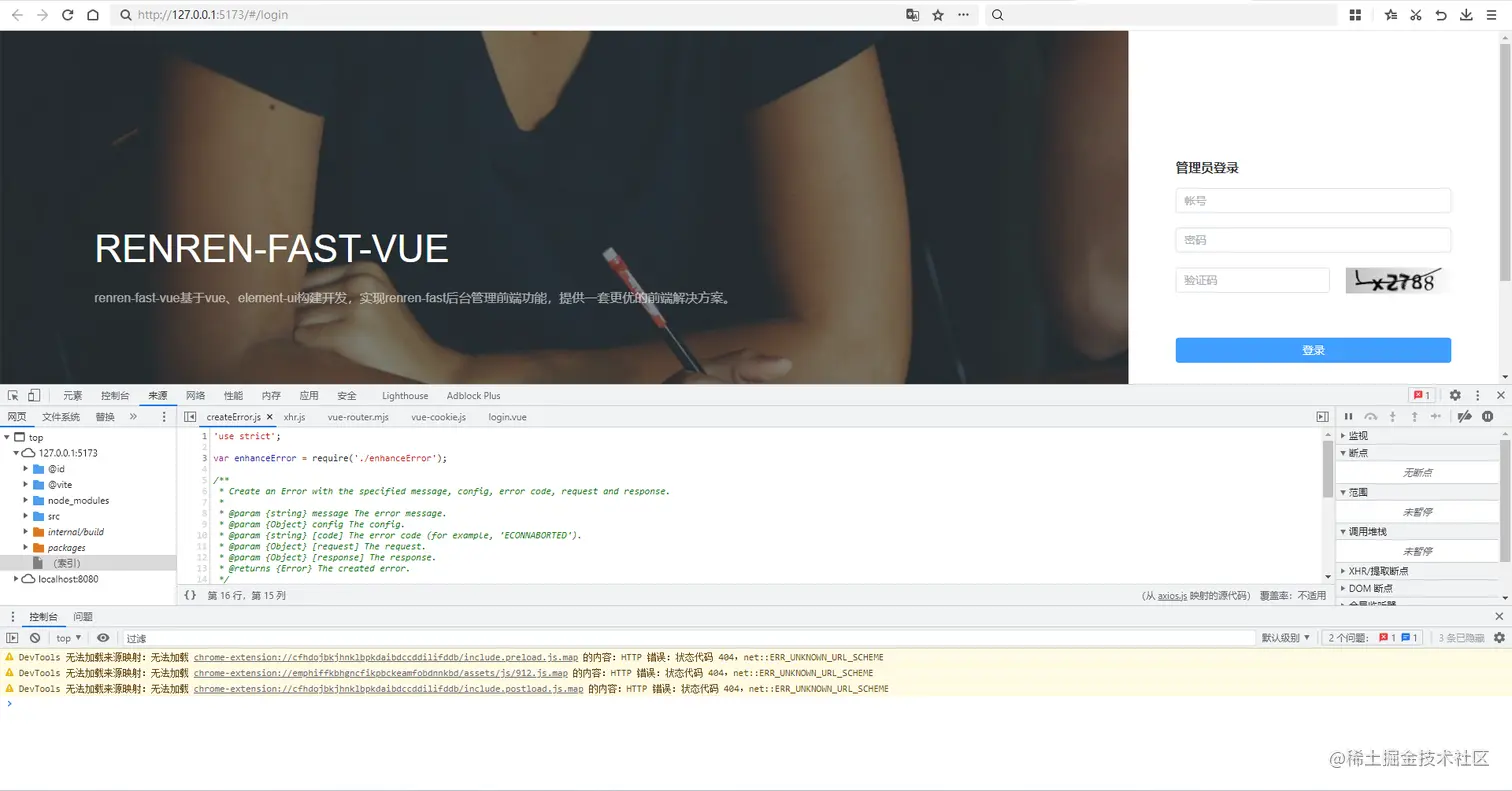Toggle the device toolbar emulation icon

[34, 395]
